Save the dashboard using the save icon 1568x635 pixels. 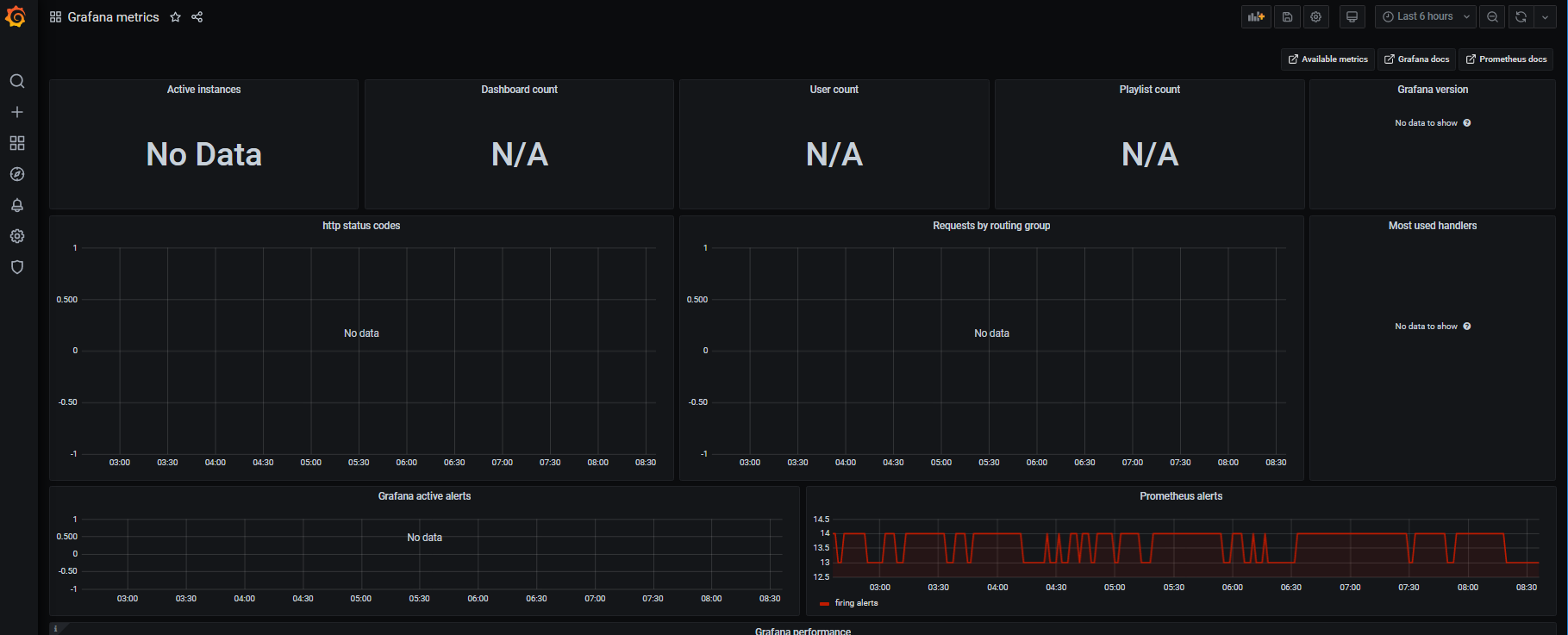coord(1287,17)
